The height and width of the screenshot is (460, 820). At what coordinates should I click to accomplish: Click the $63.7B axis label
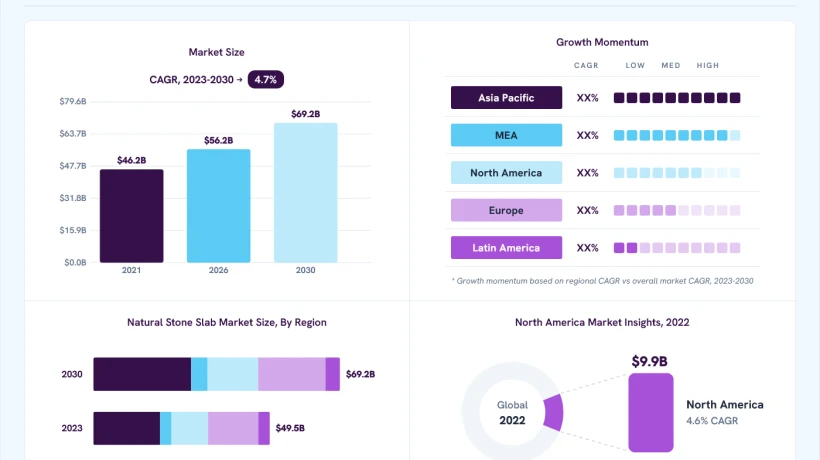click(x=73, y=134)
